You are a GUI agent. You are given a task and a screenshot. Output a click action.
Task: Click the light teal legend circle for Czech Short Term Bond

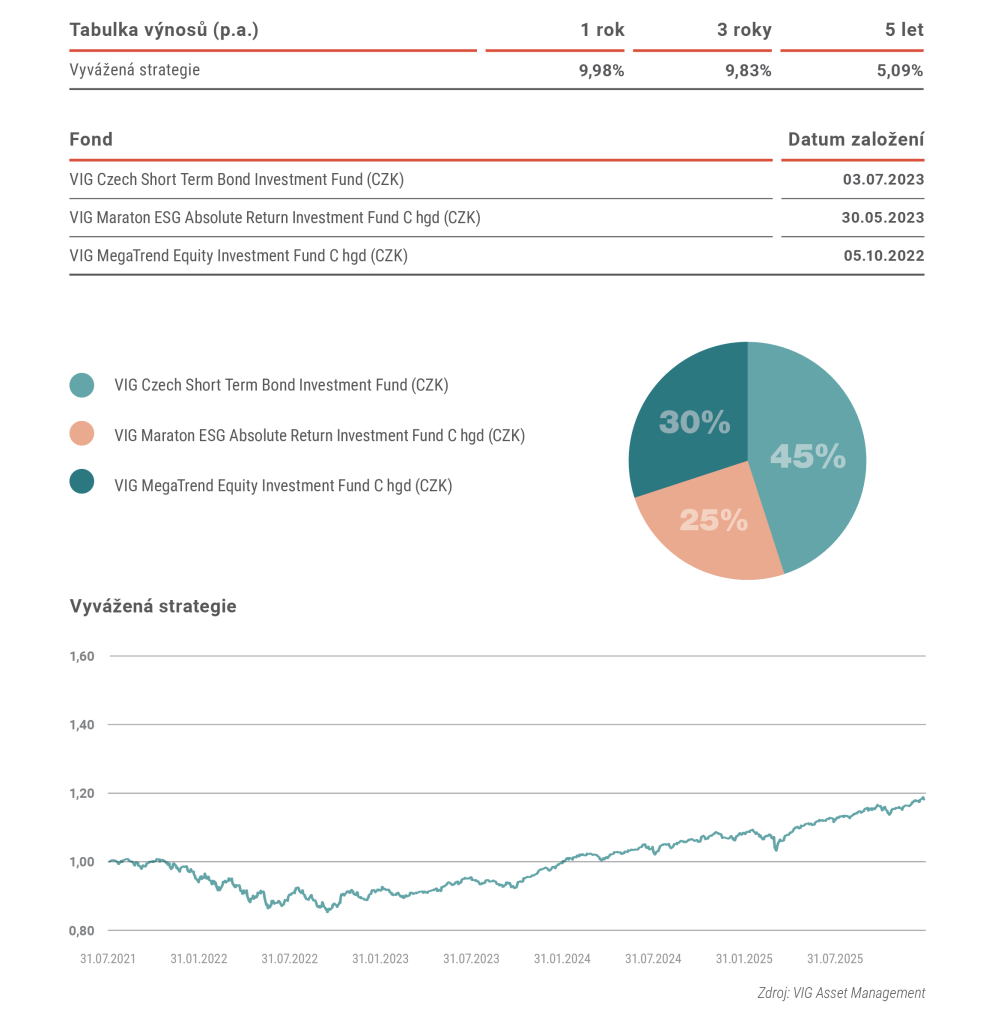pyautogui.click(x=82, y=385)
